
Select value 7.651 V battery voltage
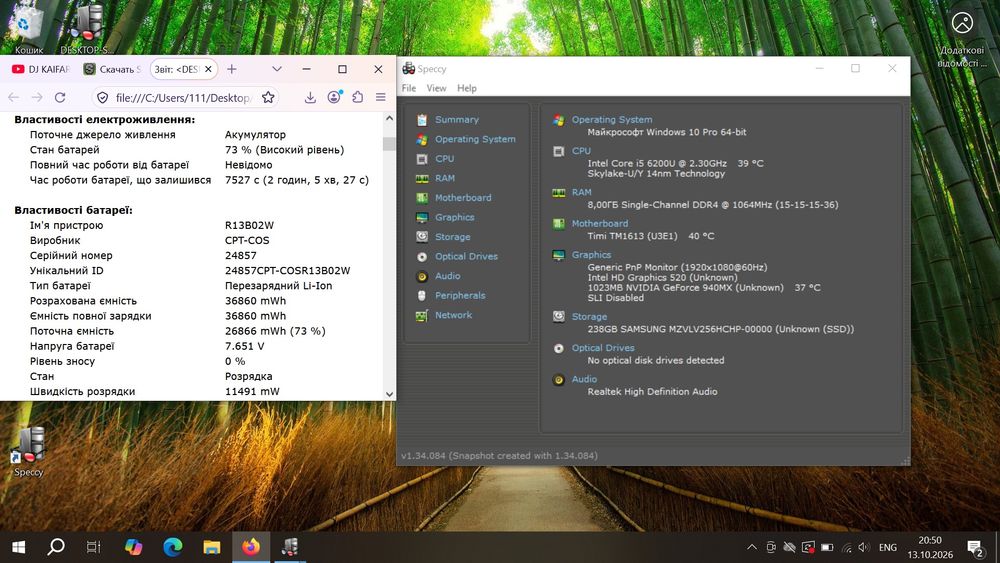click(x=244, y=346)
